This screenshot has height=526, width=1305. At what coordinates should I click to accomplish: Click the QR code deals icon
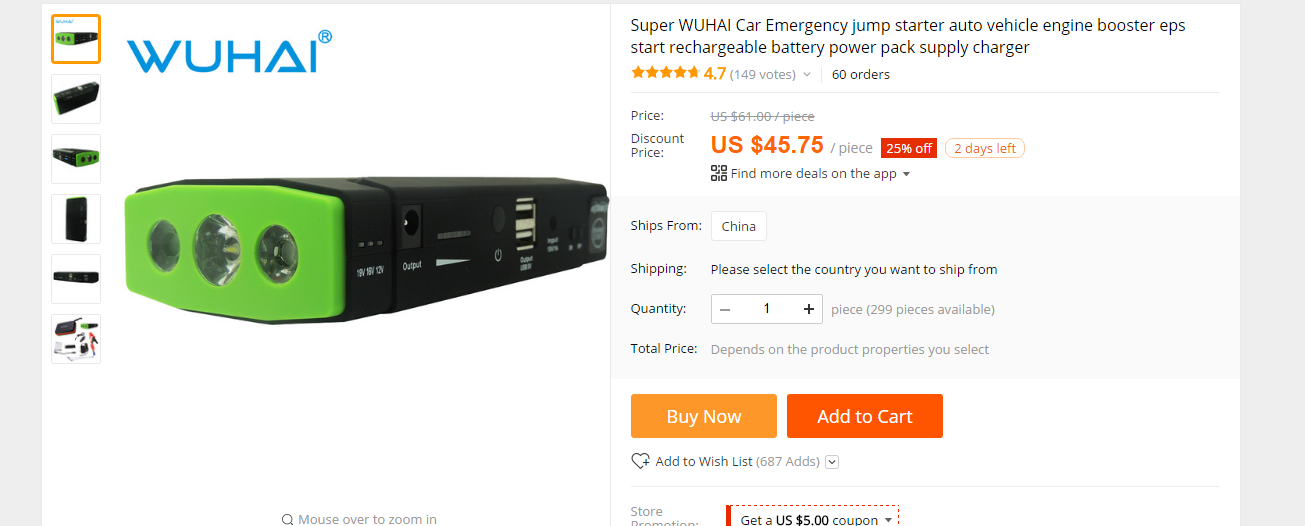(718, 173)
